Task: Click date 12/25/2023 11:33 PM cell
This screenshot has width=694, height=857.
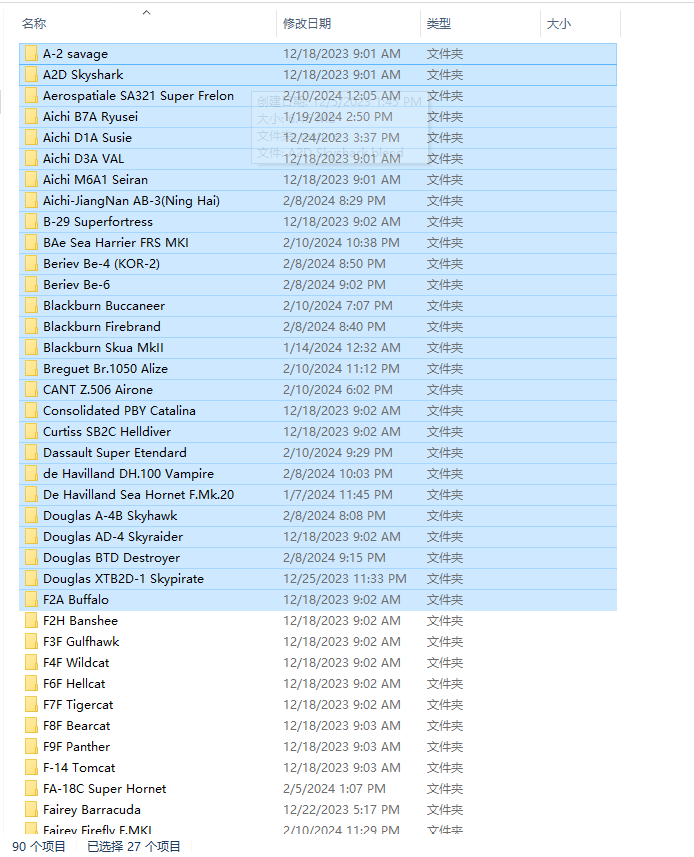Action: 345,579
